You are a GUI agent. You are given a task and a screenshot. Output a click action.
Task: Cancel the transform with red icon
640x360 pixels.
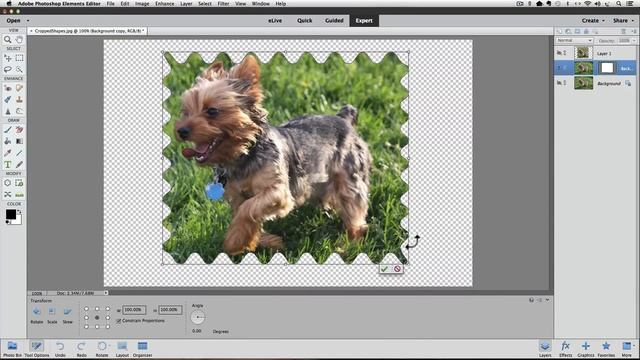(397, 269)
